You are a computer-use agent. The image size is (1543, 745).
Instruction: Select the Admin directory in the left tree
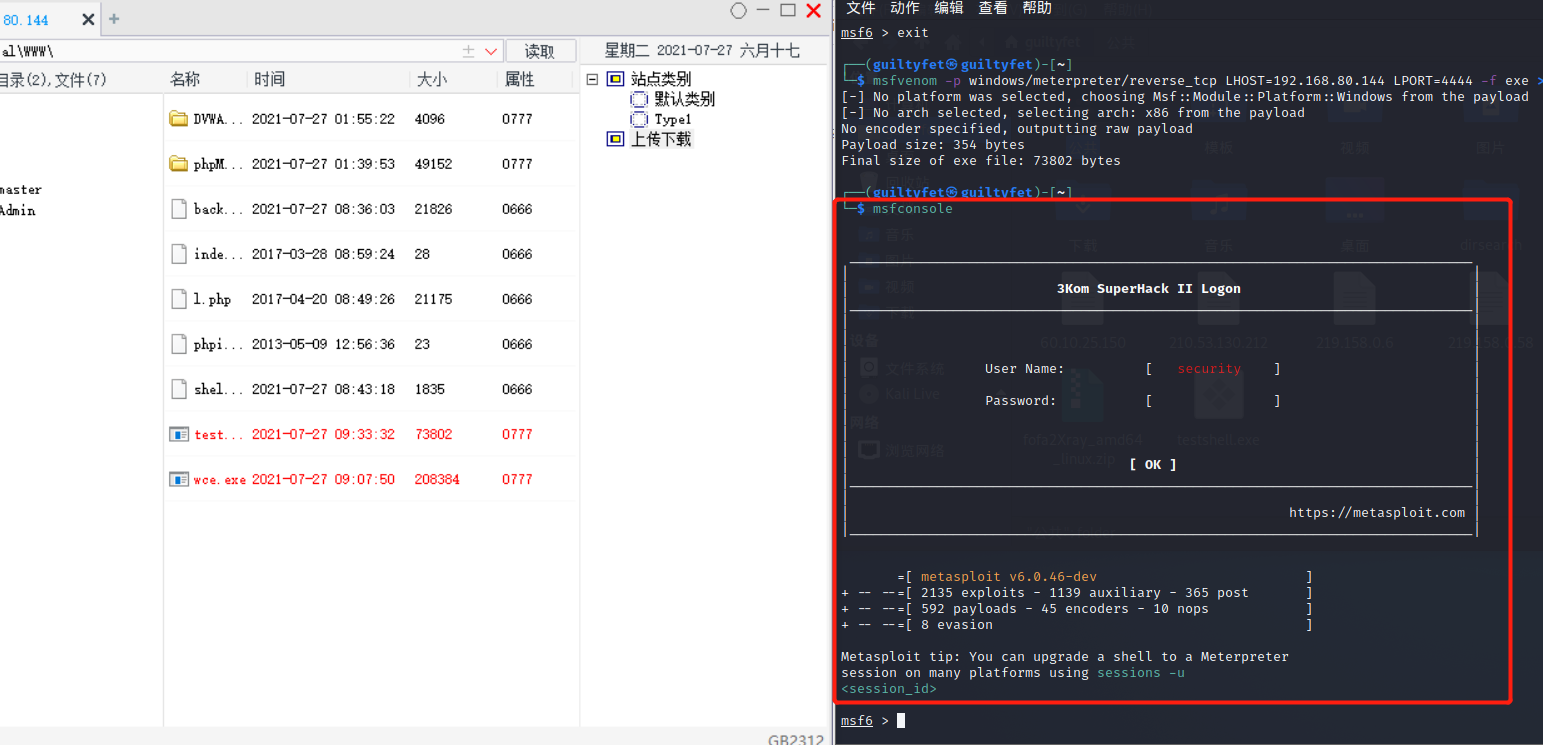[x=18, y=211]
